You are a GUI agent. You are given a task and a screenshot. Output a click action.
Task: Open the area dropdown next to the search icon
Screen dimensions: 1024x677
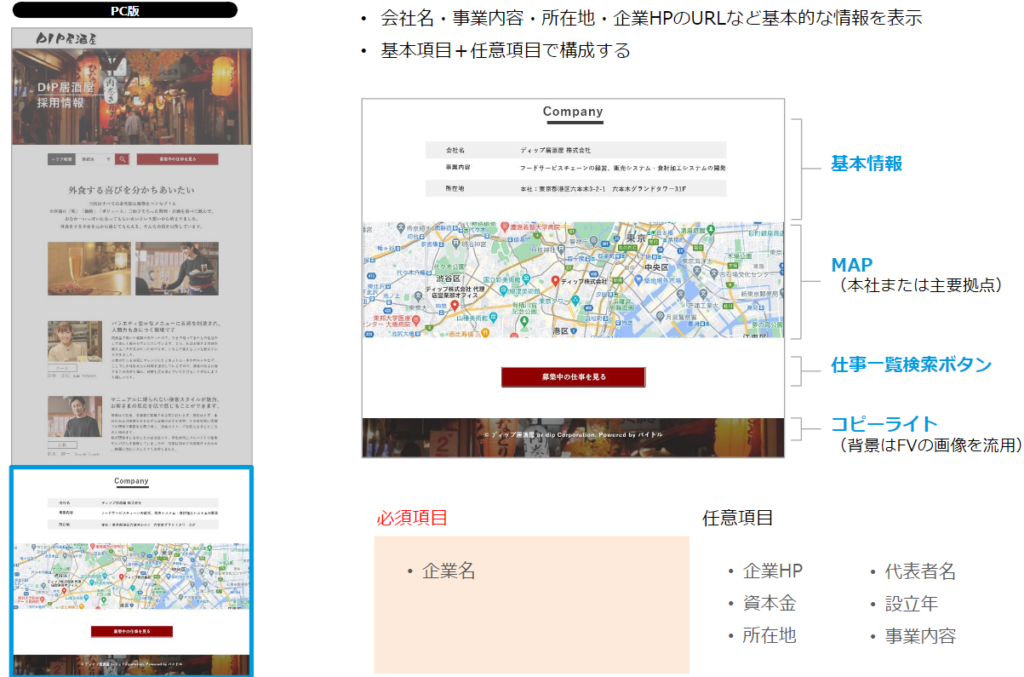97,158
